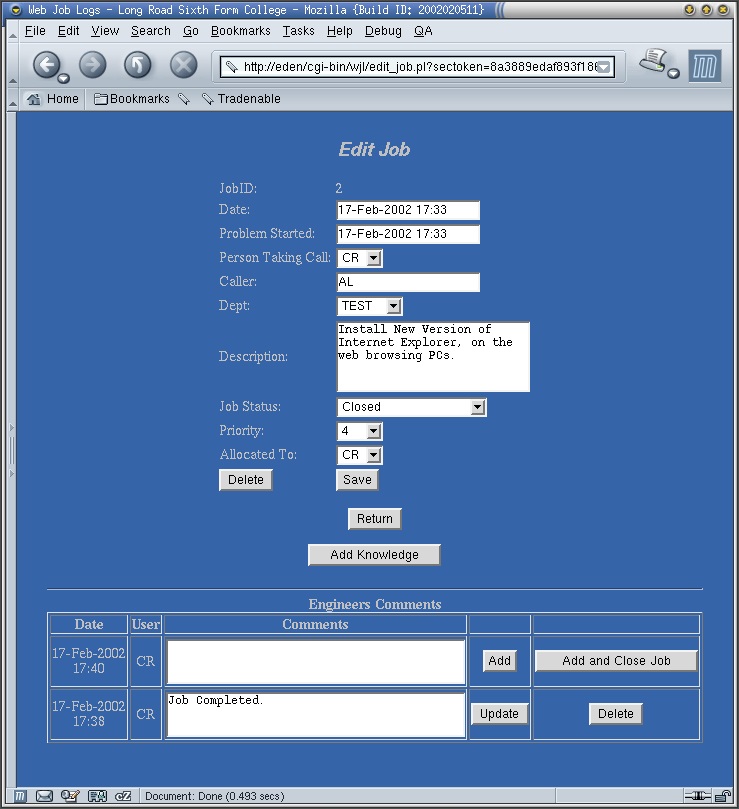The image size is (739, 809).
Task: Click the Forward navigation arrow button
Action: point(92,65)
